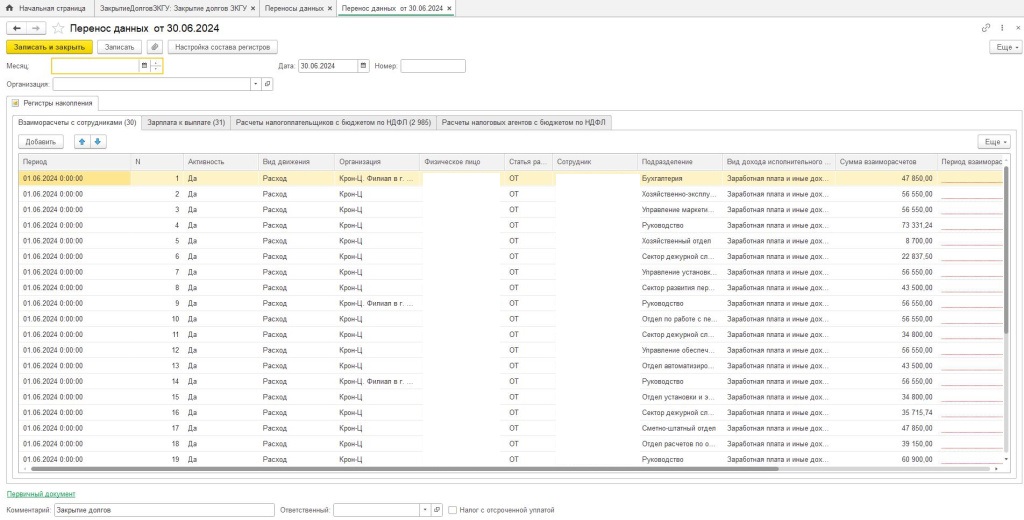Click the back navigation arrow
Viewport: 1024px width, 520px height.
(16, 28)
